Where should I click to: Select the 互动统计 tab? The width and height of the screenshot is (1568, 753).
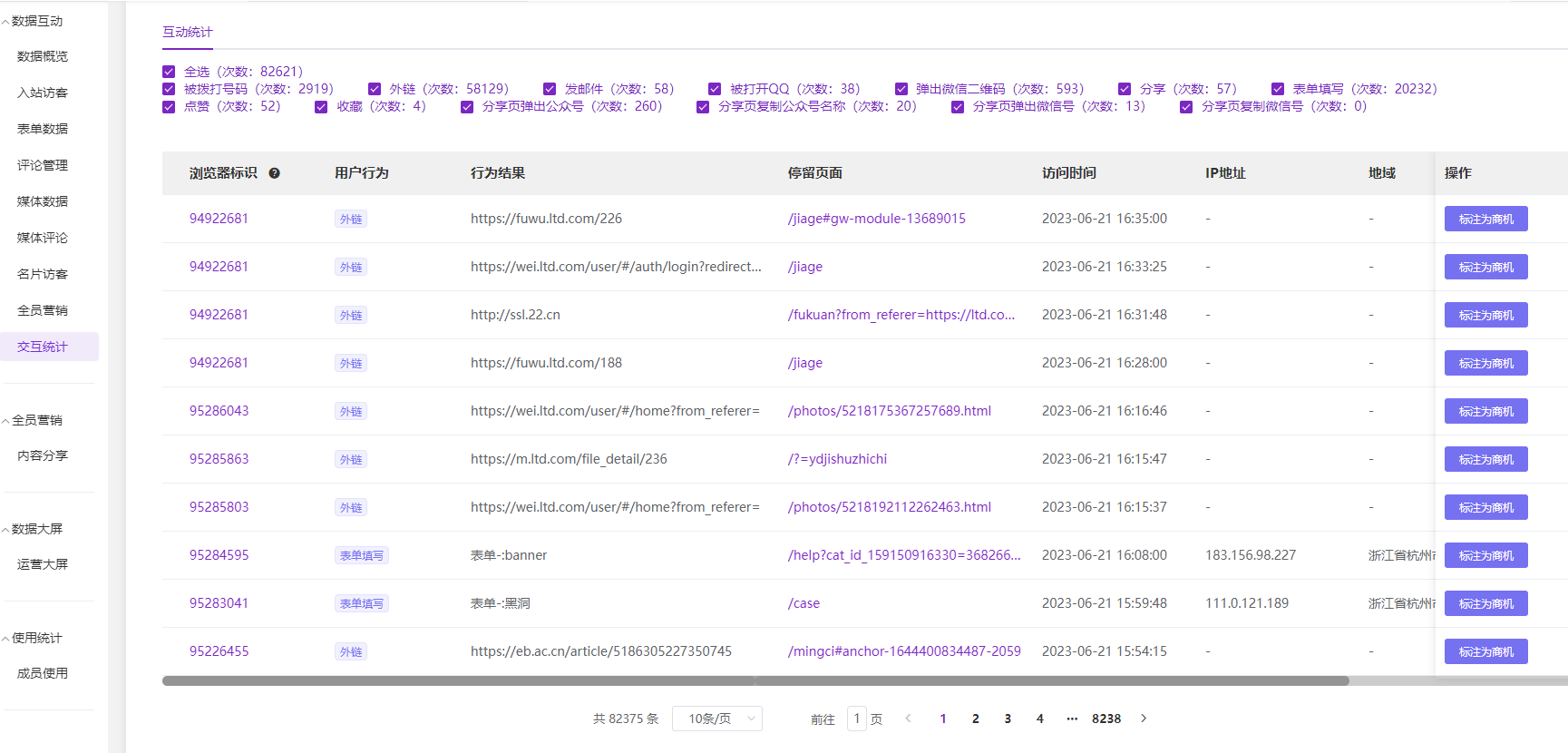click(x=188, y=33)
